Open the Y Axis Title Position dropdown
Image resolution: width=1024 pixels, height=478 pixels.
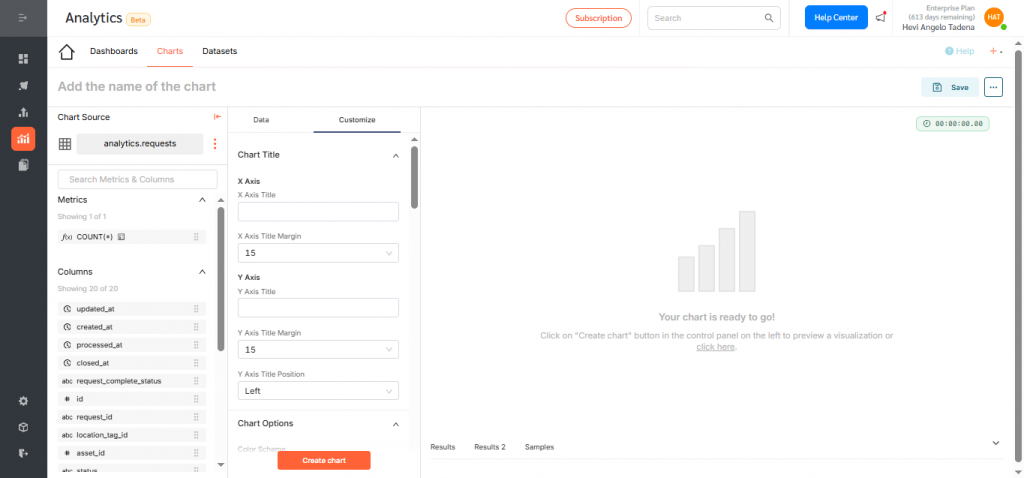318,391
